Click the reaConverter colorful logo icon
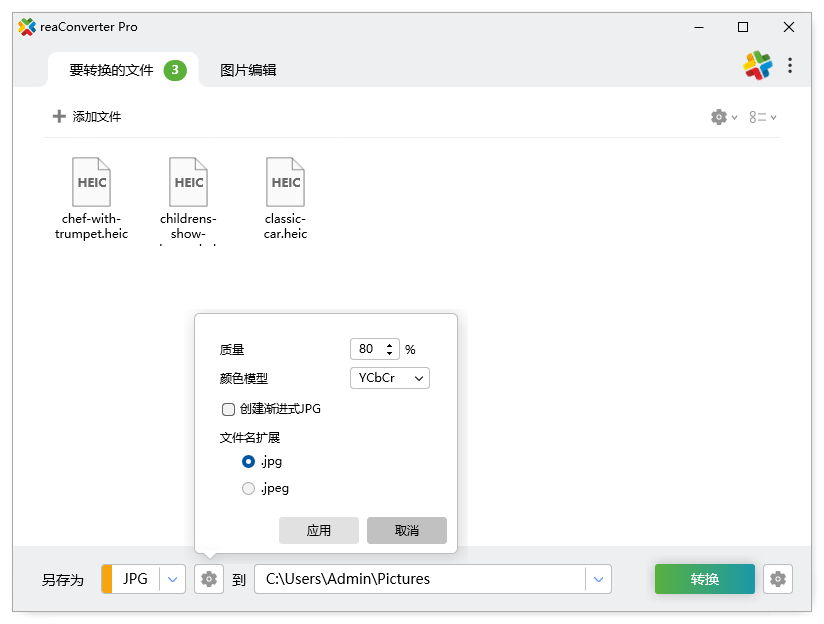Screen dimensions: 824x624 tap(757, 66)
